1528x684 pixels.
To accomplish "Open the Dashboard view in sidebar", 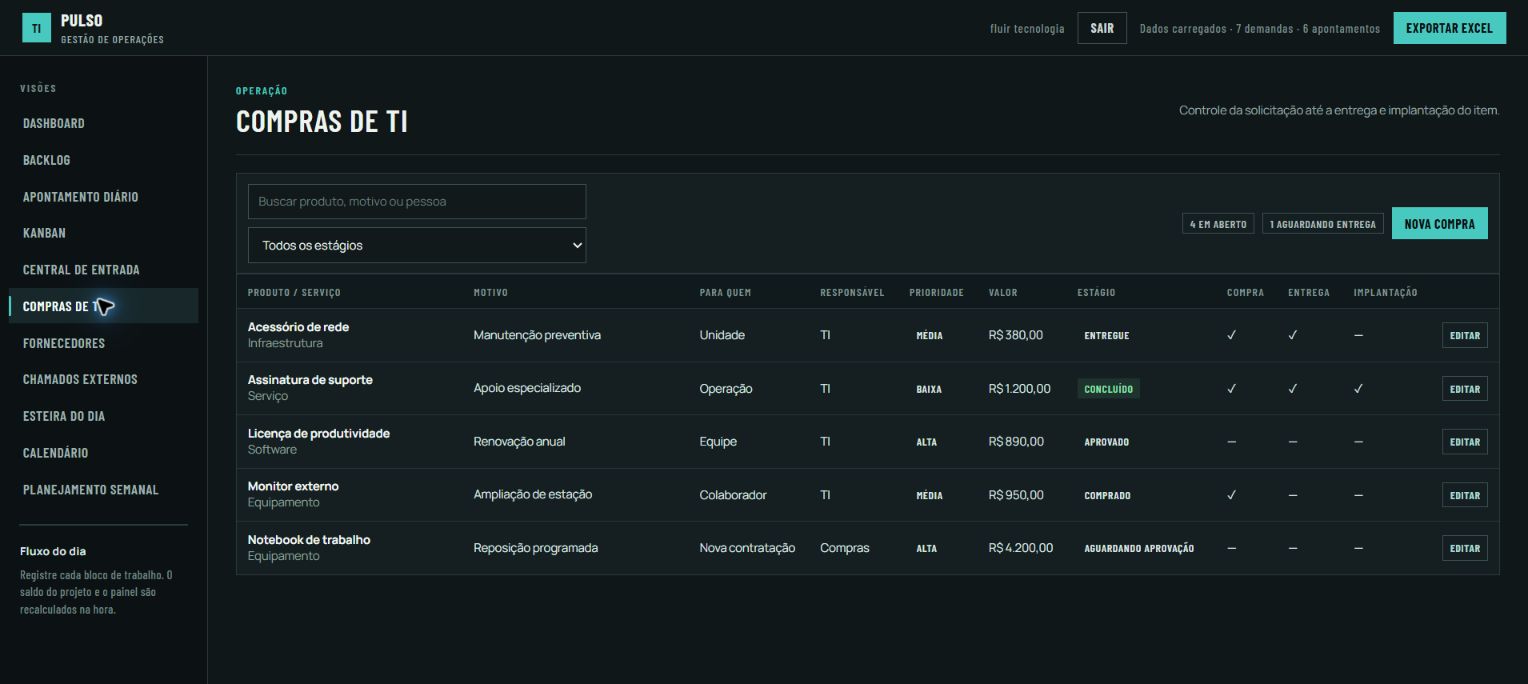I will point(54,123).
